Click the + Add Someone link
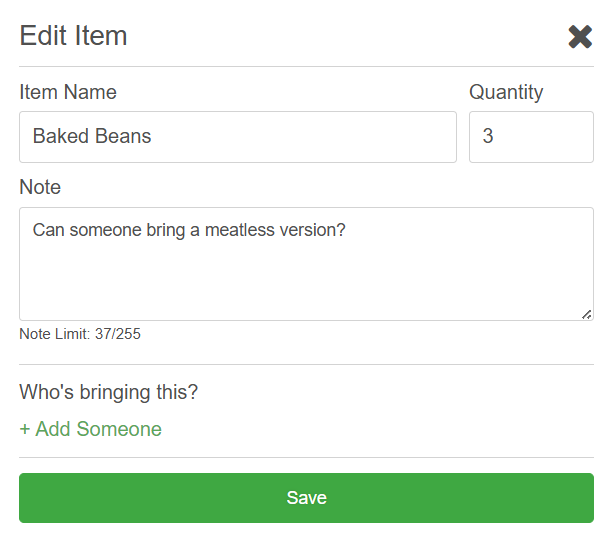The height and width of the screenshot is (540, 608). (x=91, y=429)
